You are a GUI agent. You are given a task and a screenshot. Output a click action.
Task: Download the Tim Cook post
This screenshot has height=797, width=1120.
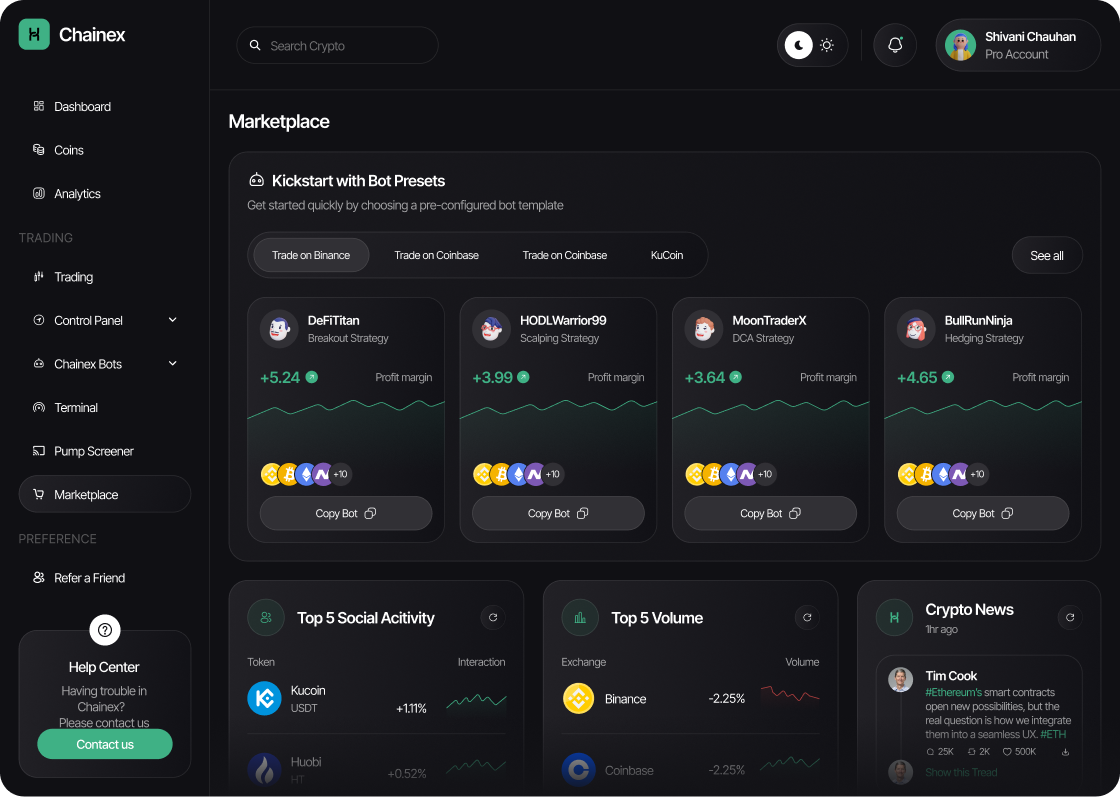1065,751
